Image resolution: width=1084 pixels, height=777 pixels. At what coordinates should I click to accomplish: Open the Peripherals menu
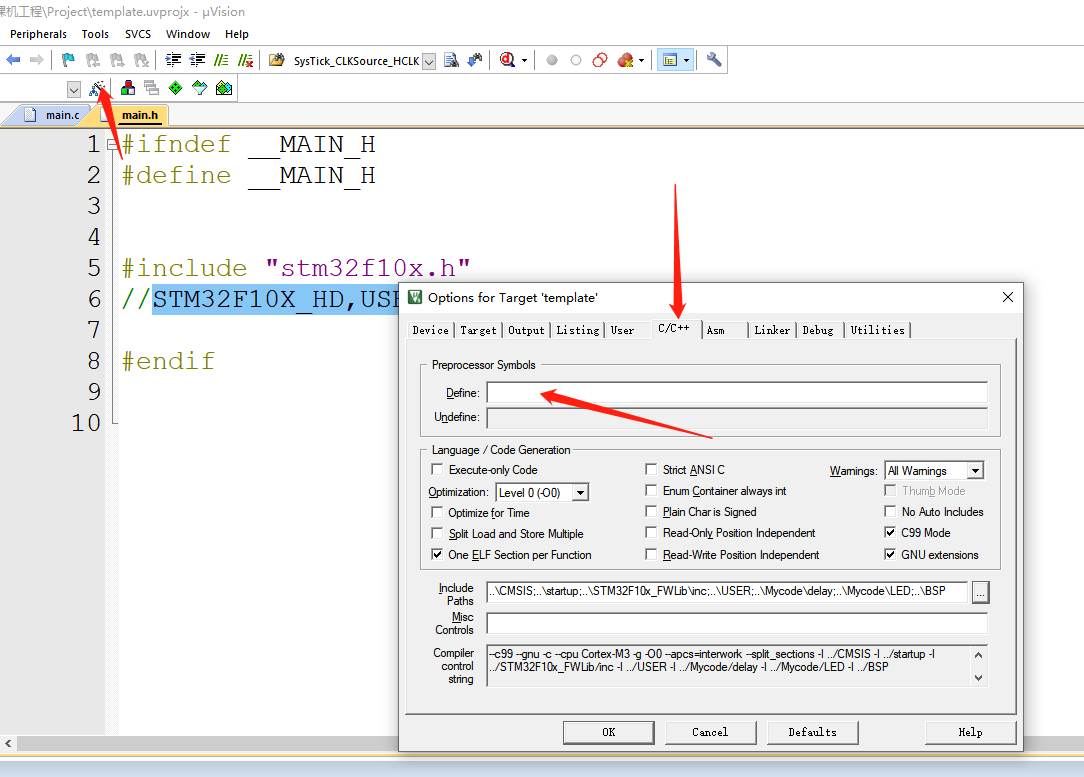pos(38,33)
